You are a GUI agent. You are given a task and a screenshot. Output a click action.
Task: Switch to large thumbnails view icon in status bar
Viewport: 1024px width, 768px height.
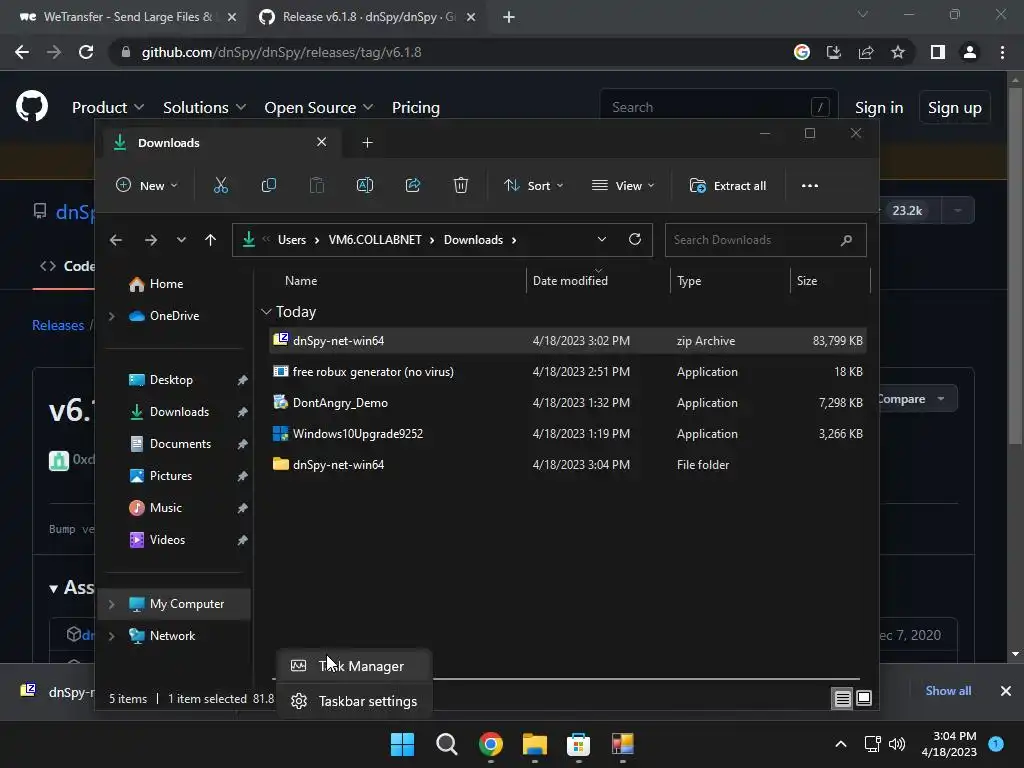tap(864, 699)
